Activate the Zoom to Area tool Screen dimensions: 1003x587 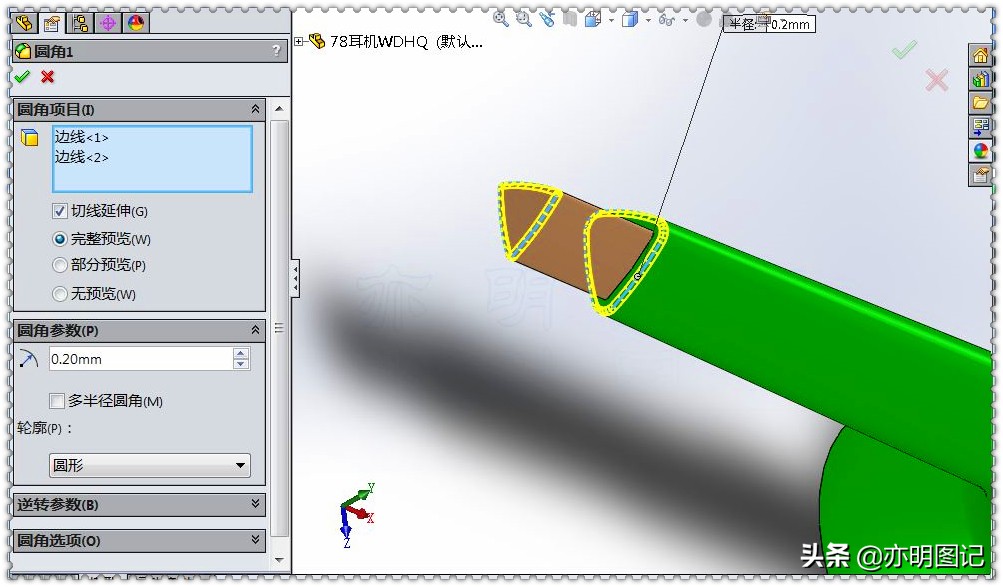point(522,18)
